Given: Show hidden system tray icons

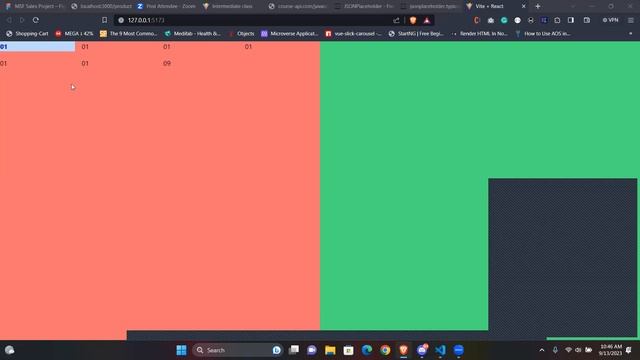Looking at the screenshot, I should 542,350.
